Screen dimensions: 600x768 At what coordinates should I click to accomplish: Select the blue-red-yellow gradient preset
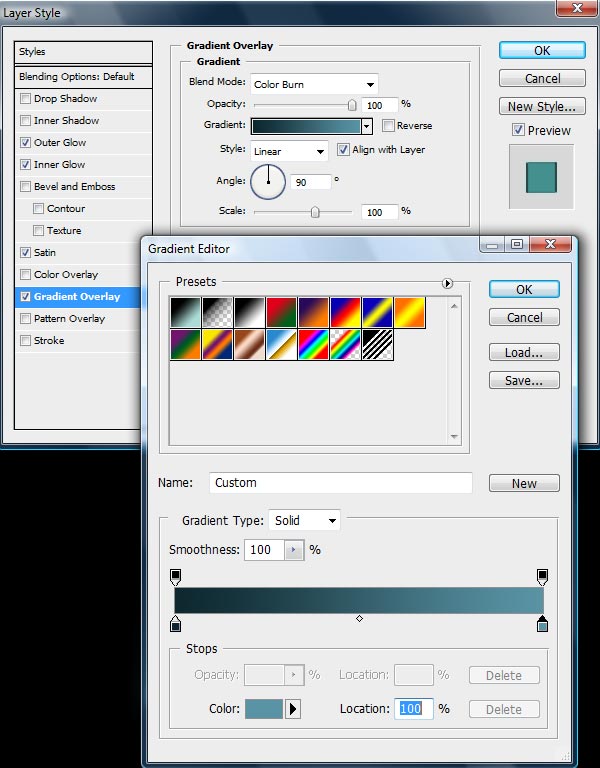tap(346, 312)
